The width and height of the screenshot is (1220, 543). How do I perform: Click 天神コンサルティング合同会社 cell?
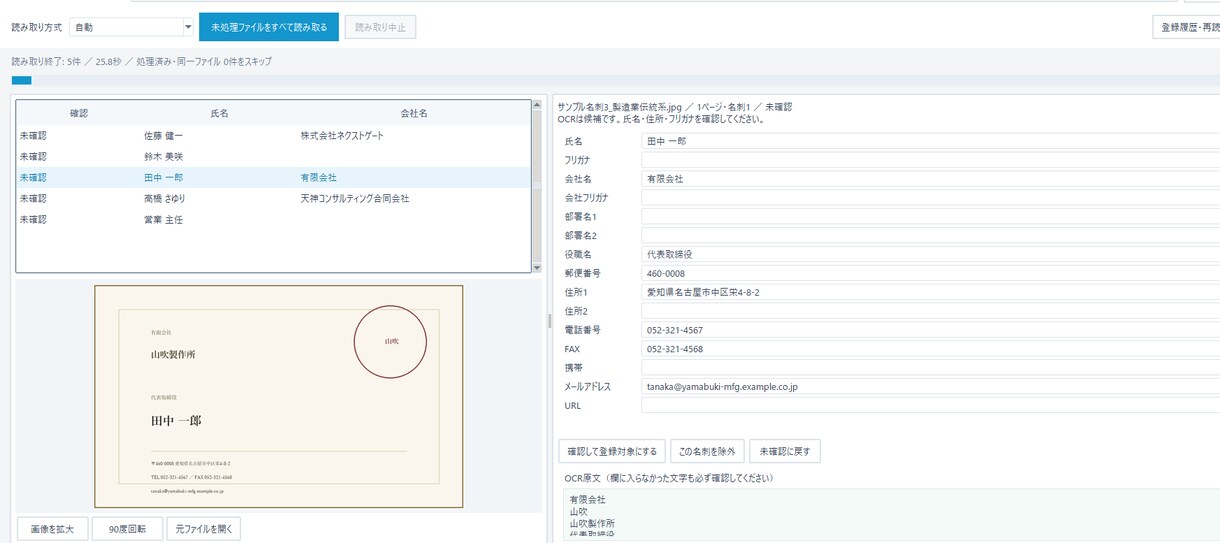(x=355, y=198)
